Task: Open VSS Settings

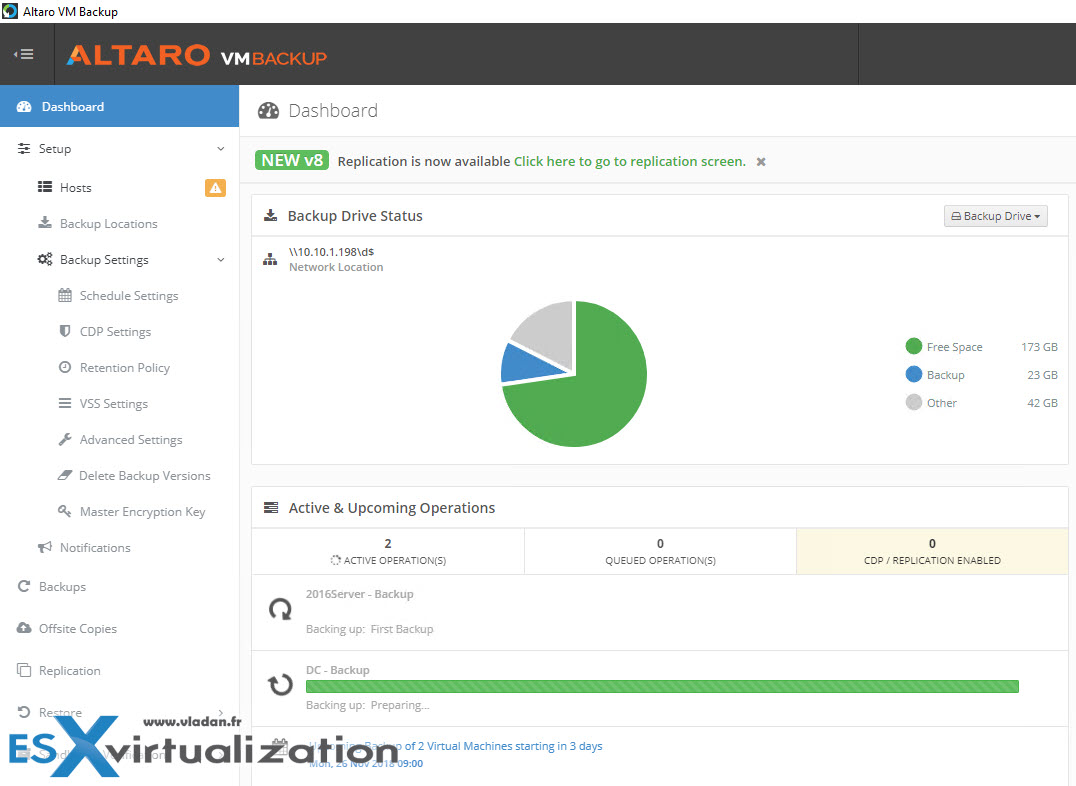Action: 114,404
